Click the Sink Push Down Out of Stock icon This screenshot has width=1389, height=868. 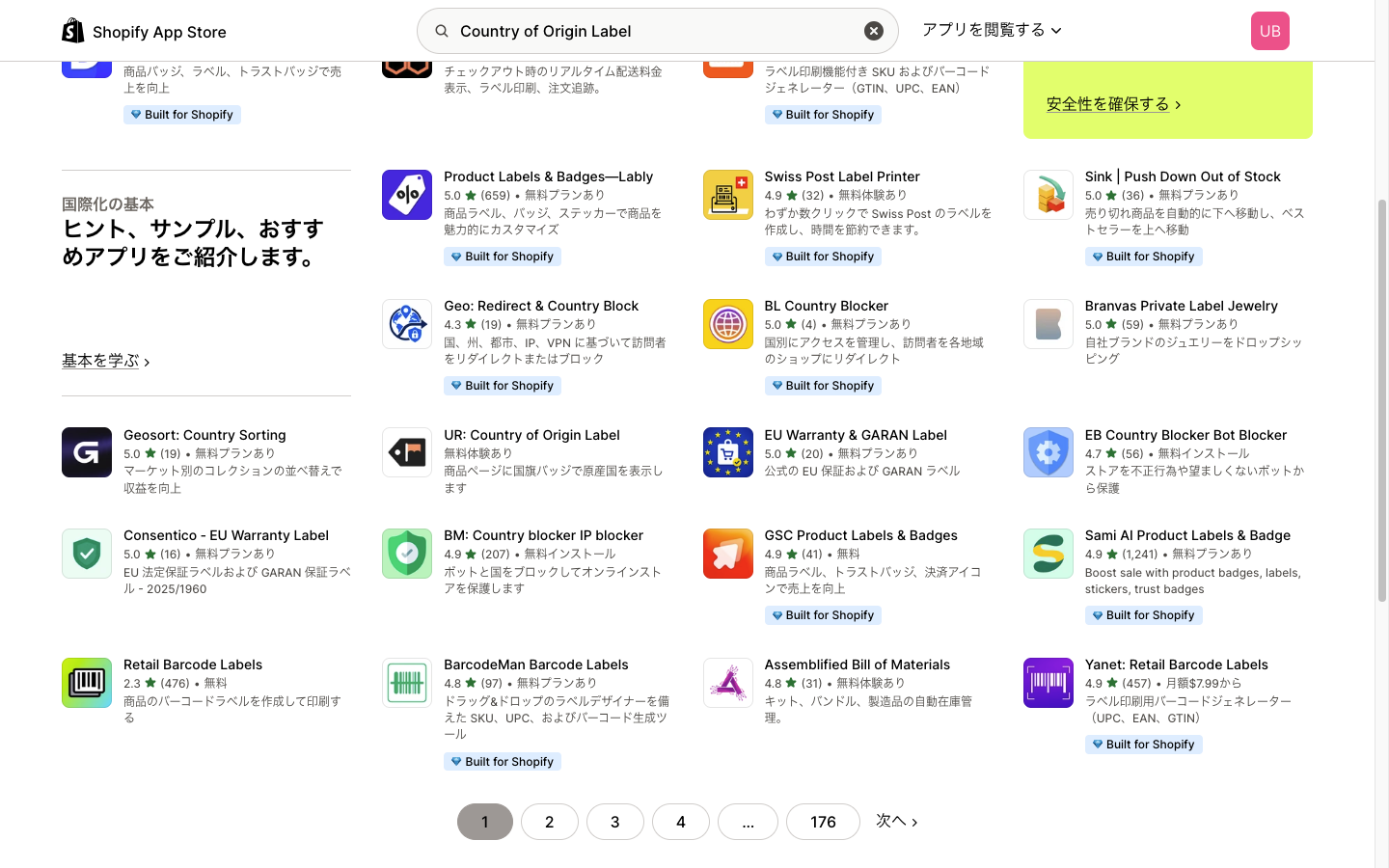(x=1049, y=195)
